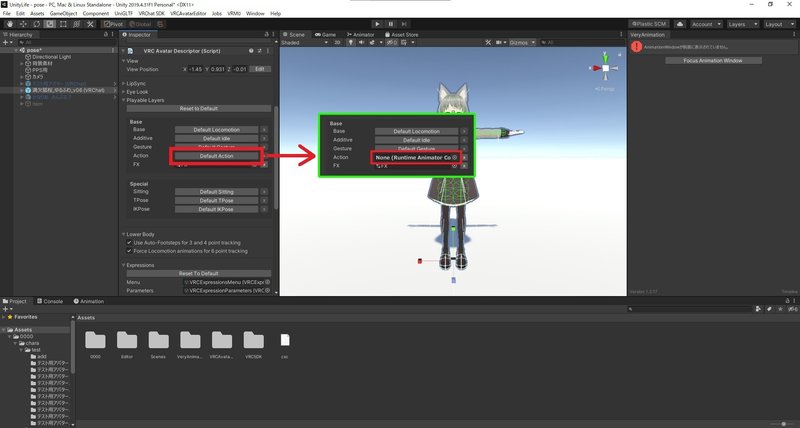800x428 pixels.
Task: Lock the Inspector panel
Action: coord(266,34)
